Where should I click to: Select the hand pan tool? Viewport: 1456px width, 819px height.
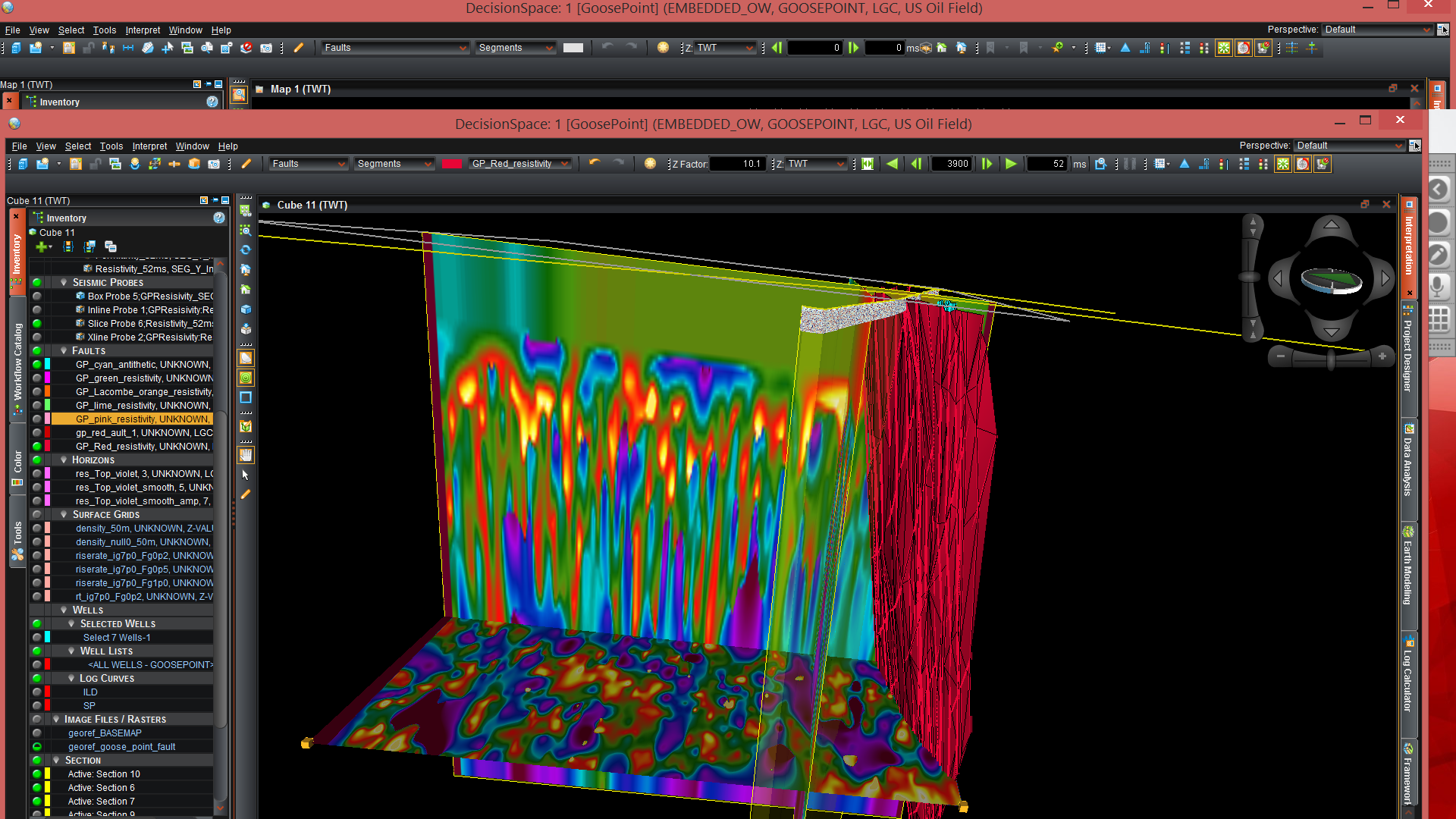coord(246,455)
